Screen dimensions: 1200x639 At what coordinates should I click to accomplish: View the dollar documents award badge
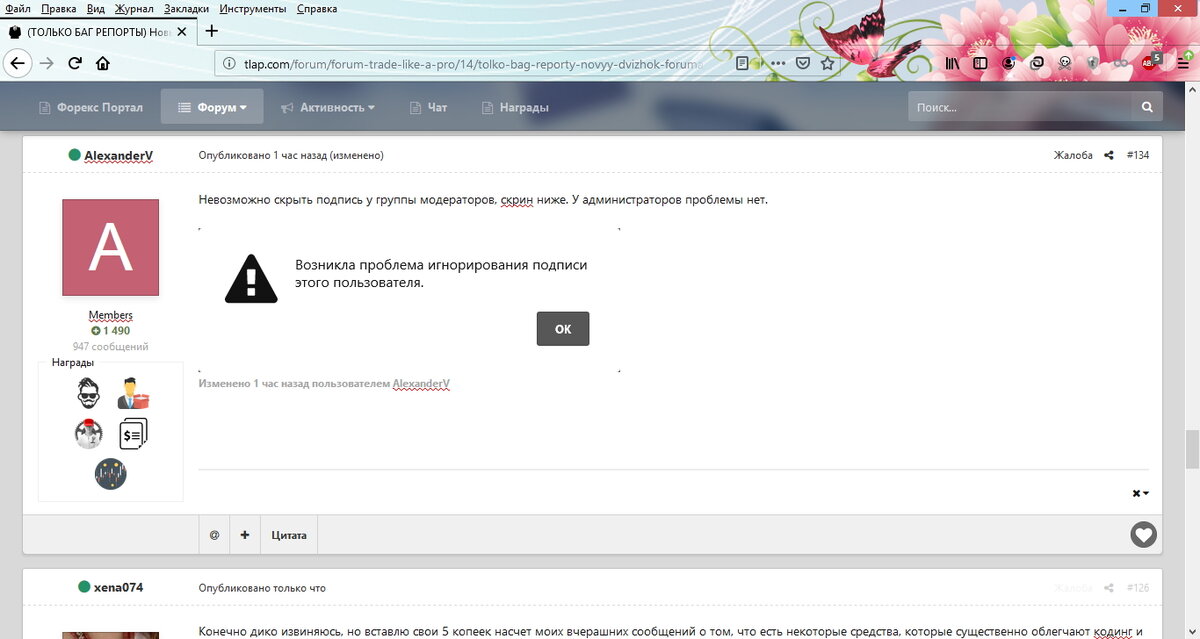(x=132, y=434)
